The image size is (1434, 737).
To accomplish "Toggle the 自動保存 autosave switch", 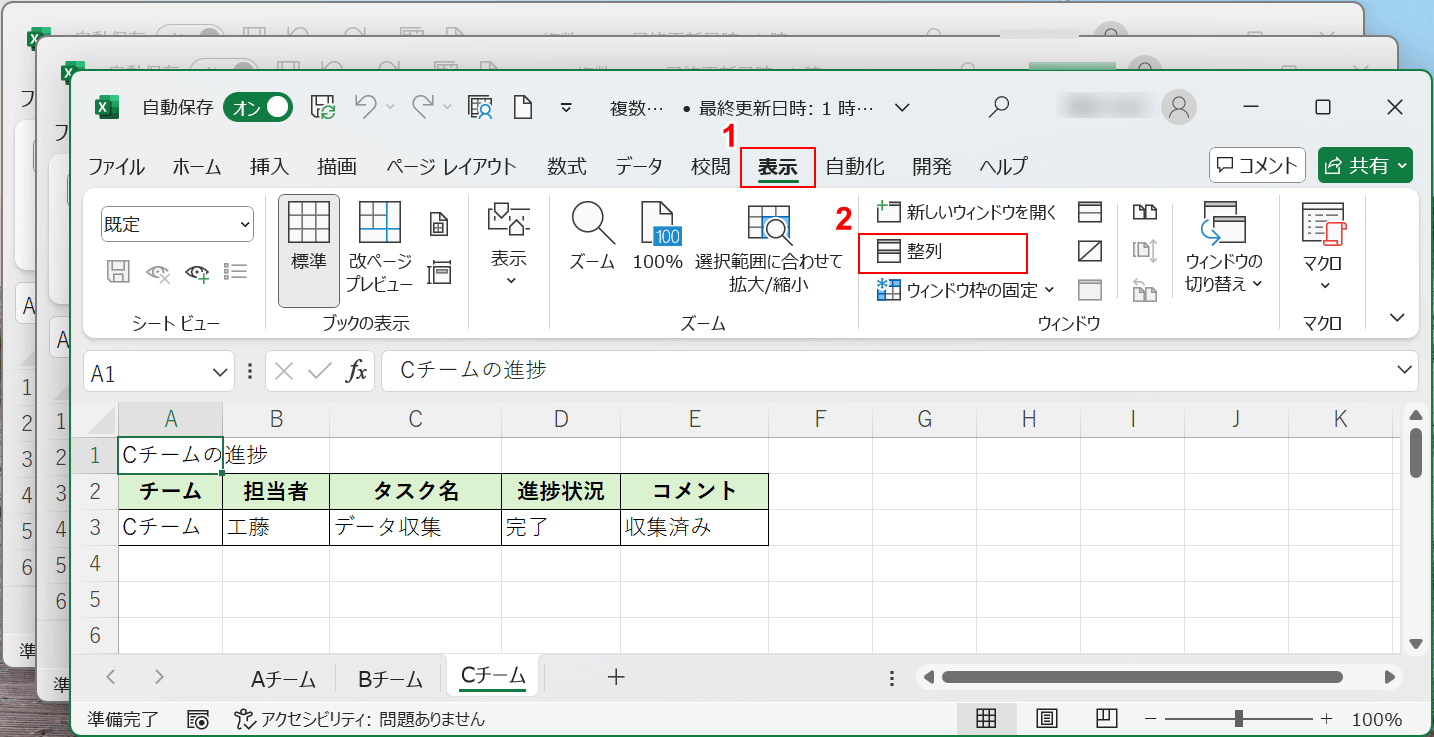I will point(258,107).
